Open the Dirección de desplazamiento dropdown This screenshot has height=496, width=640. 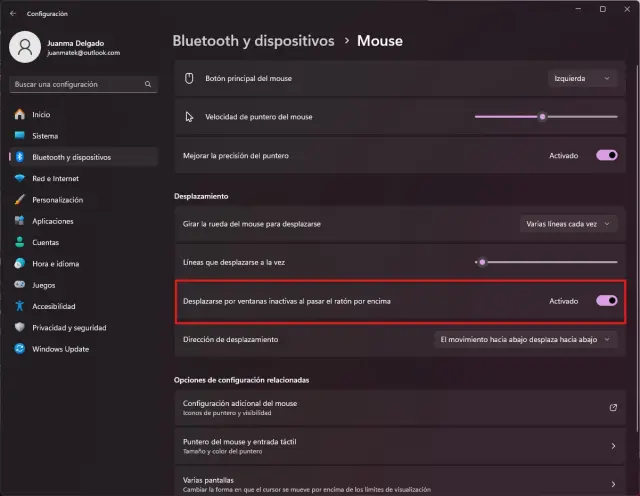pos(527,340)
